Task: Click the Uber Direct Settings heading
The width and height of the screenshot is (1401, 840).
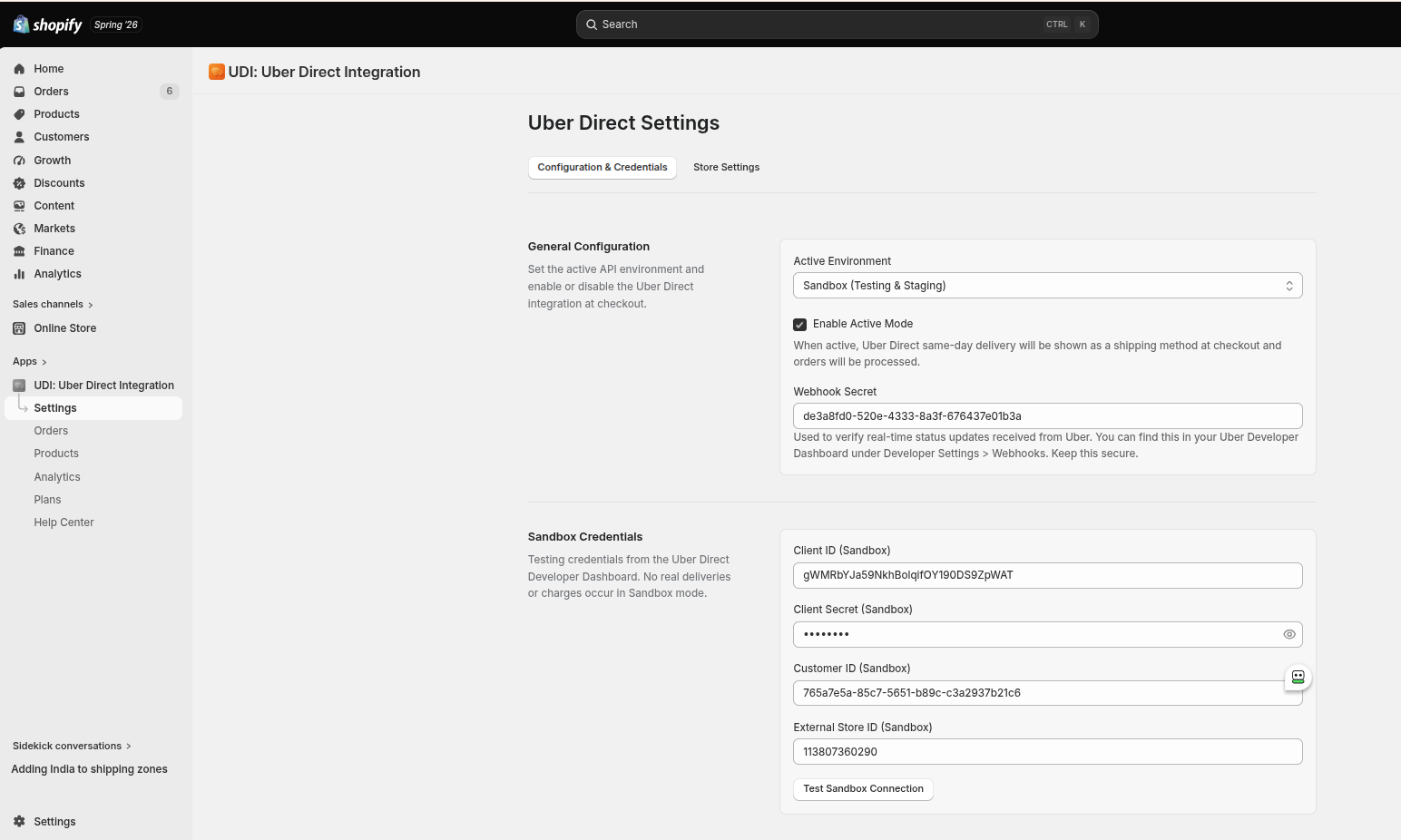Action: (623, 123)
